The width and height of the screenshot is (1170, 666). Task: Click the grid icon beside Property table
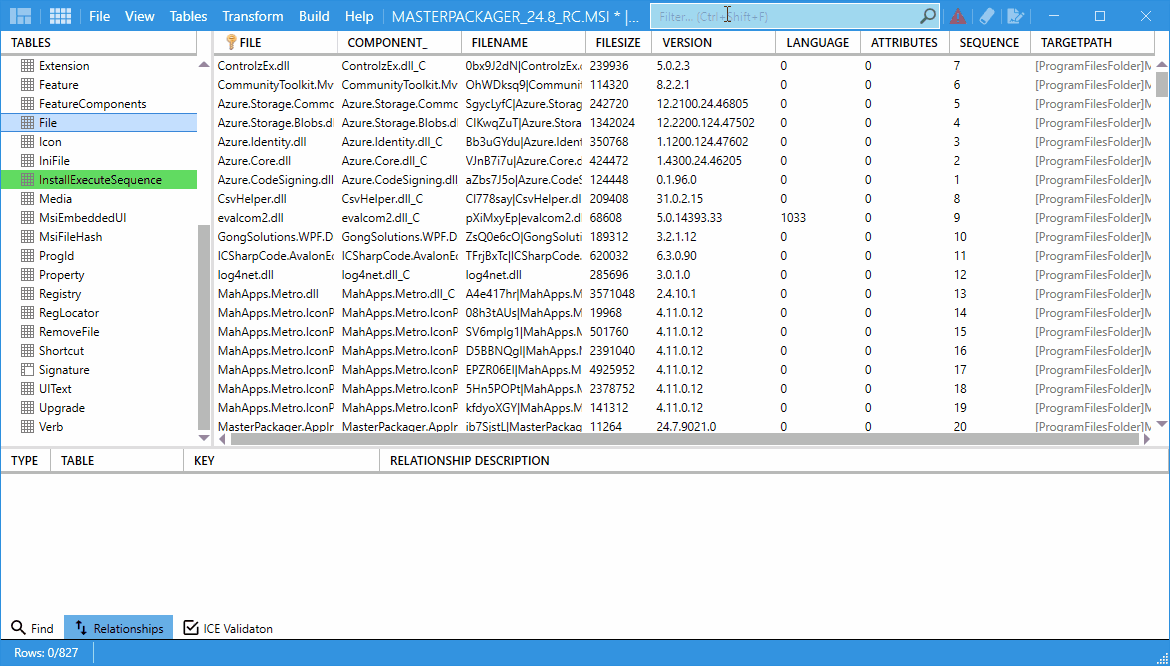click(x=28, y=274)
